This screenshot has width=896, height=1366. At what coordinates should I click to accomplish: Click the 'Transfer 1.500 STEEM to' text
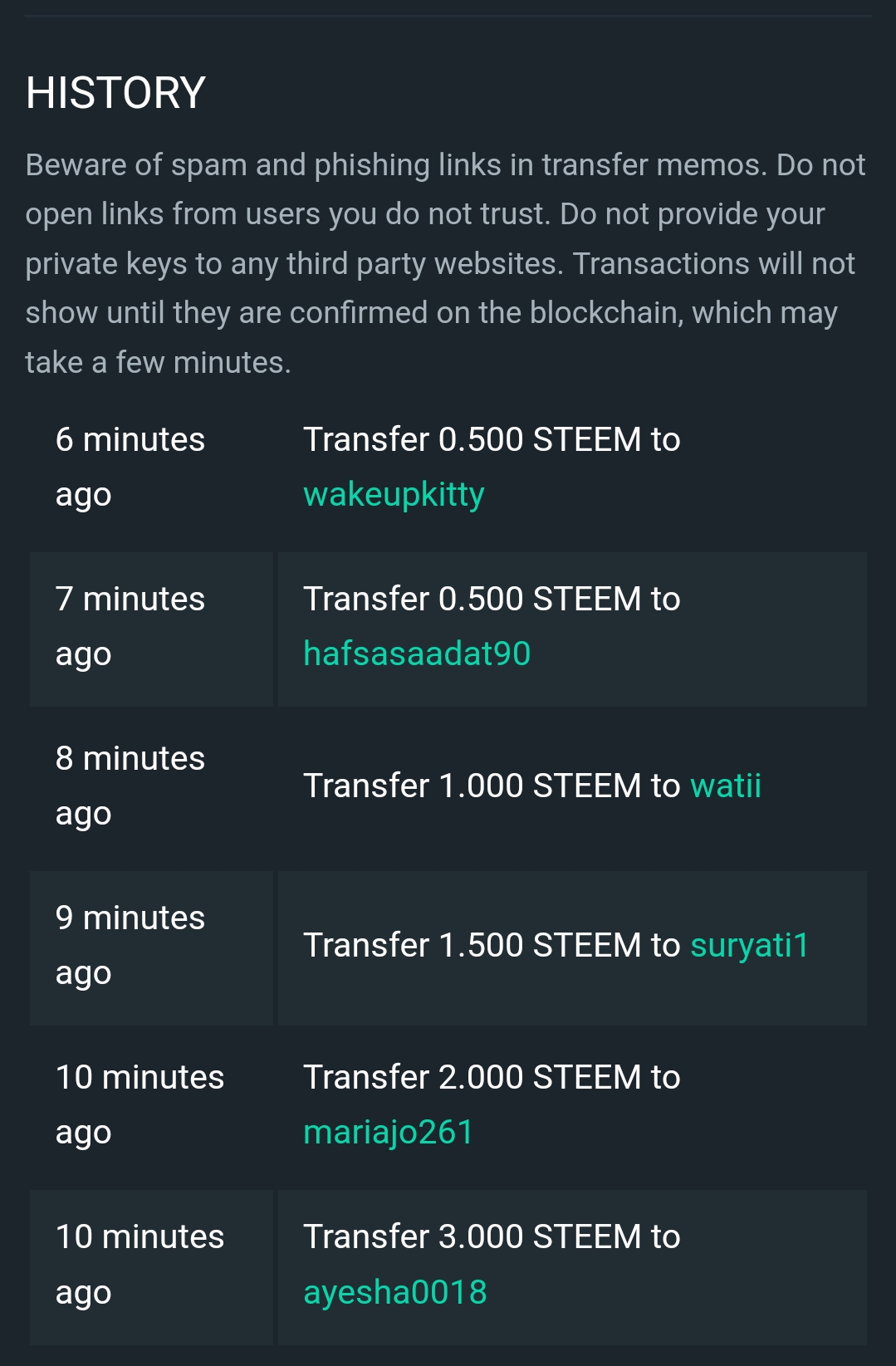pos(492,945)
